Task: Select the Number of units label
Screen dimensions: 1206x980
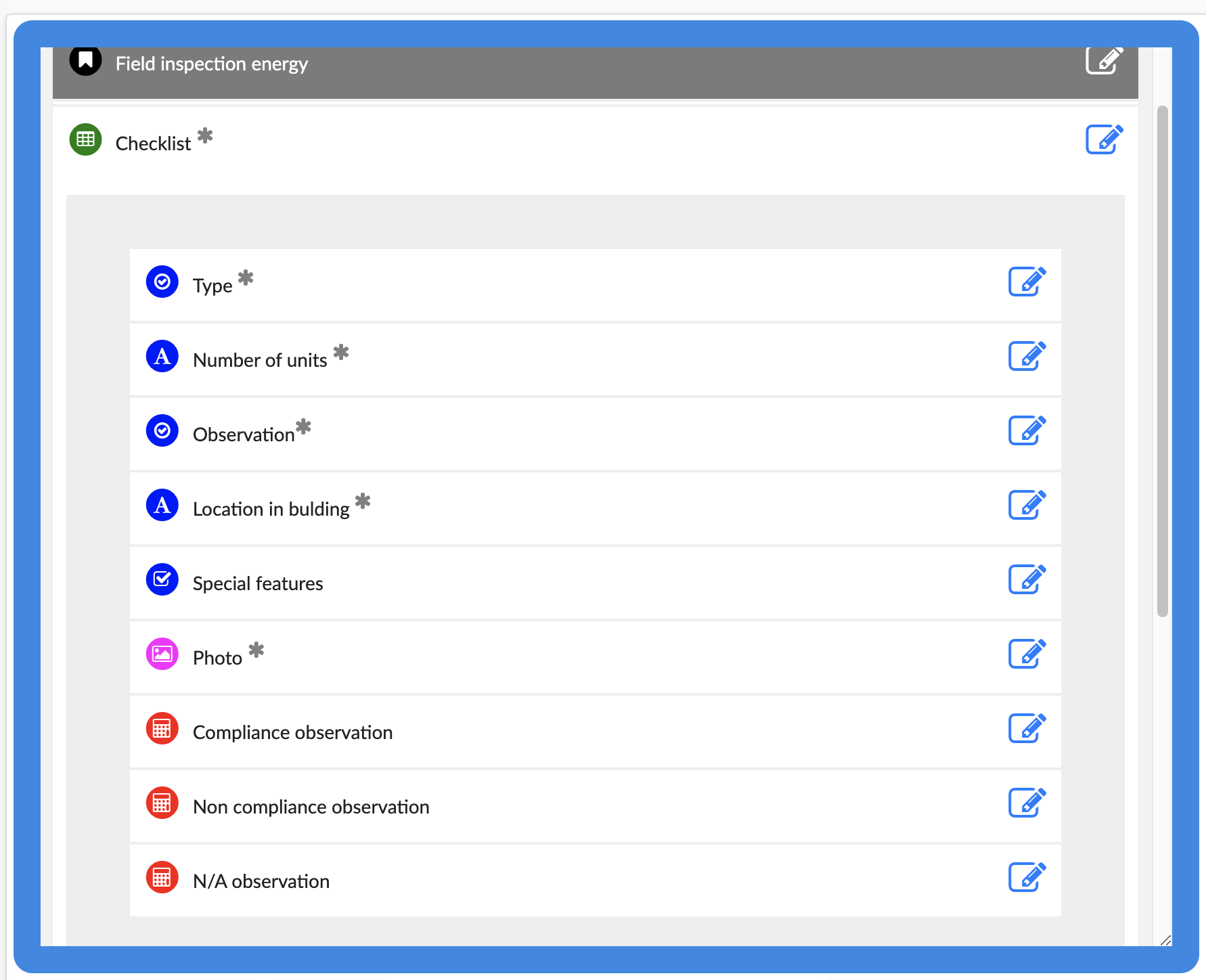Action: click(260, 360)
